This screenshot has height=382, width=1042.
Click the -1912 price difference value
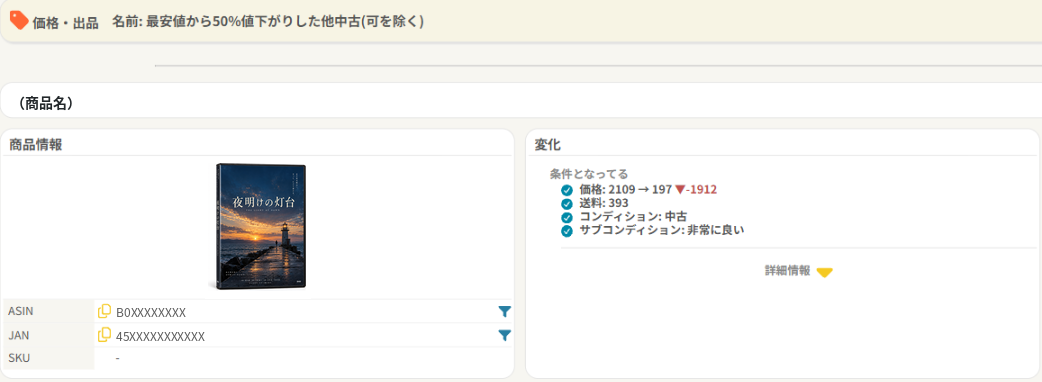[702, 190]
